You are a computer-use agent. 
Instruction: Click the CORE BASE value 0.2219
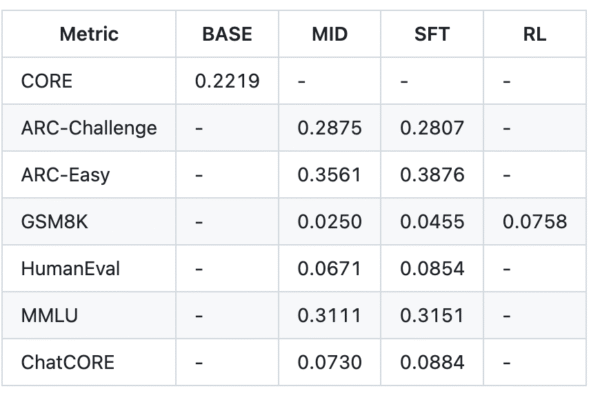tap(227, 81)
